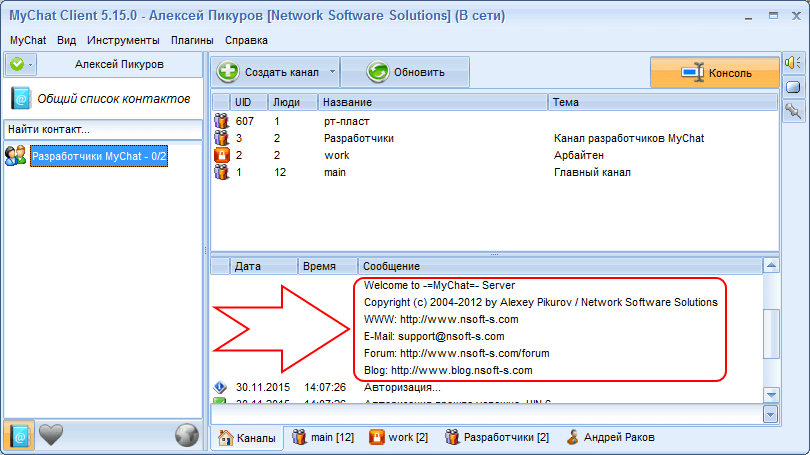Open the message input dropdown arrow at bottom right
The width and height of the screenshot is (810, 455).
[x=771, y=413]
